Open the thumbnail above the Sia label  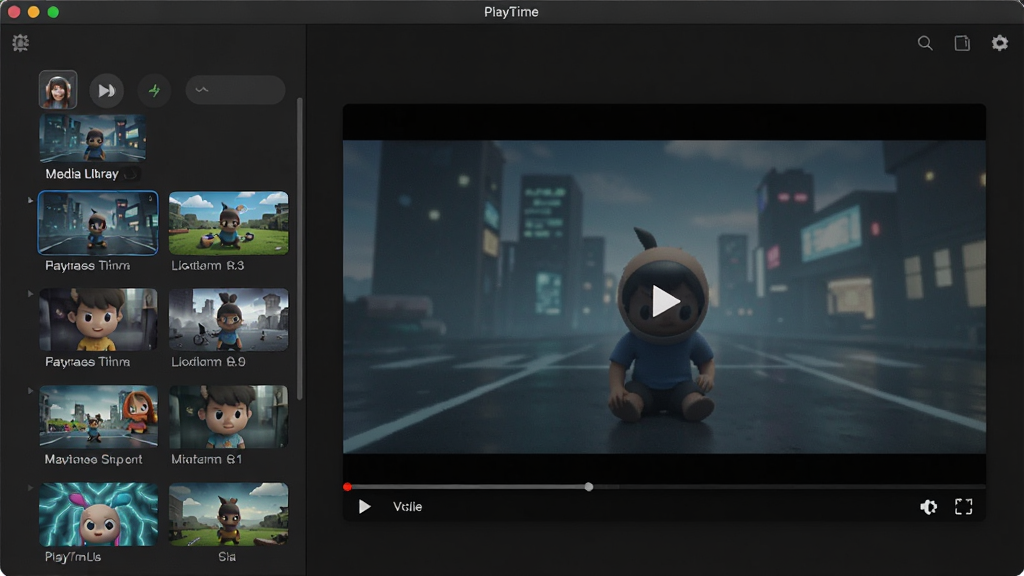pyautogui.click(x=229, y=514)
